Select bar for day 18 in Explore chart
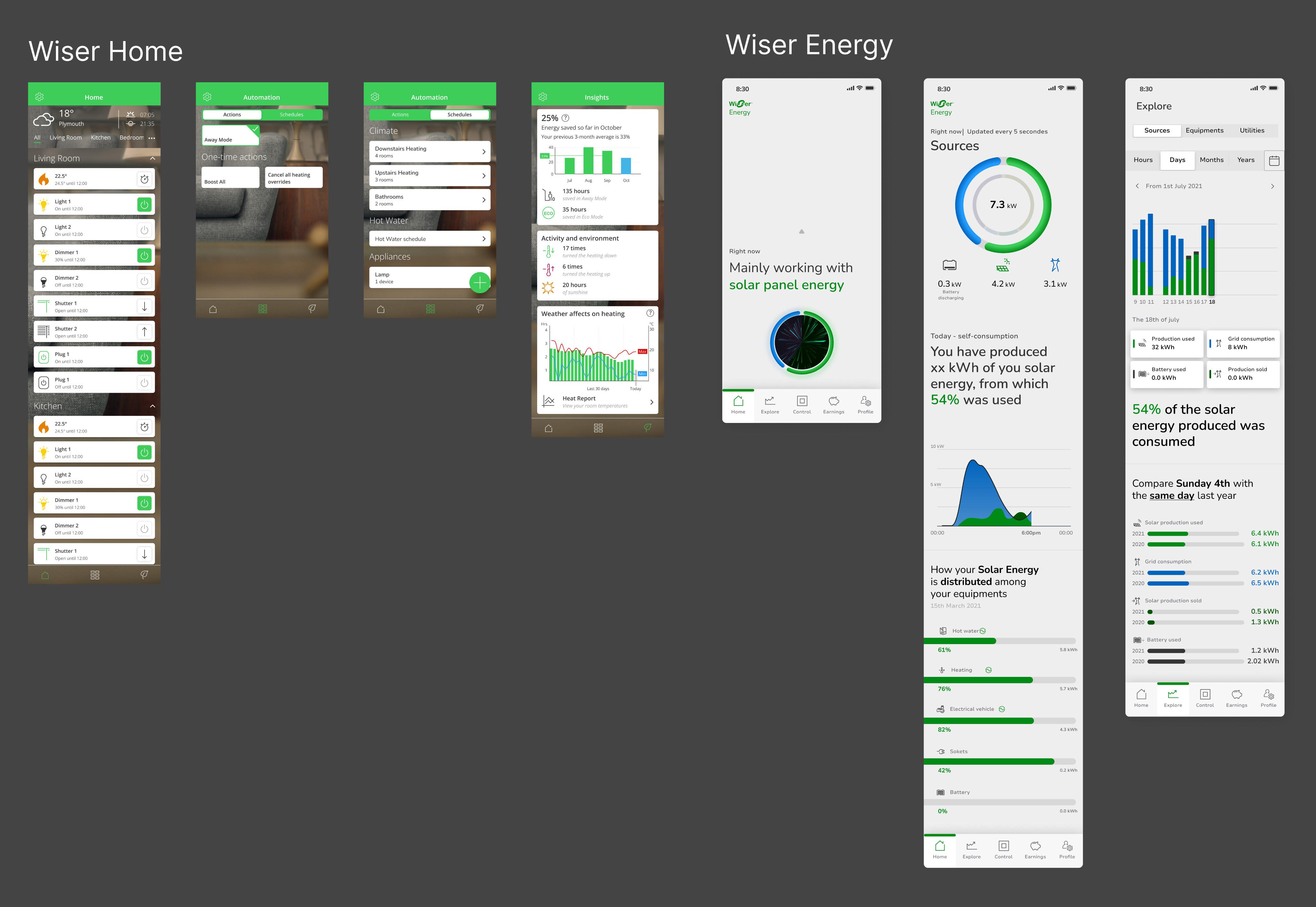This screenshot has width=1316, height=907. point(1212,257)
